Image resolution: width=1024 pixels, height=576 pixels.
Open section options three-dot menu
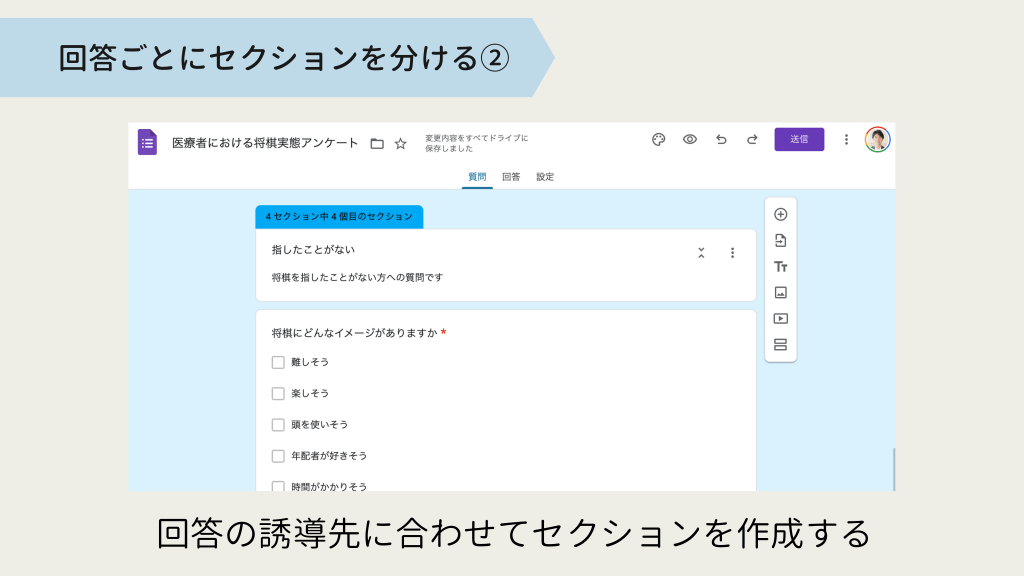(x=732, y=253)
